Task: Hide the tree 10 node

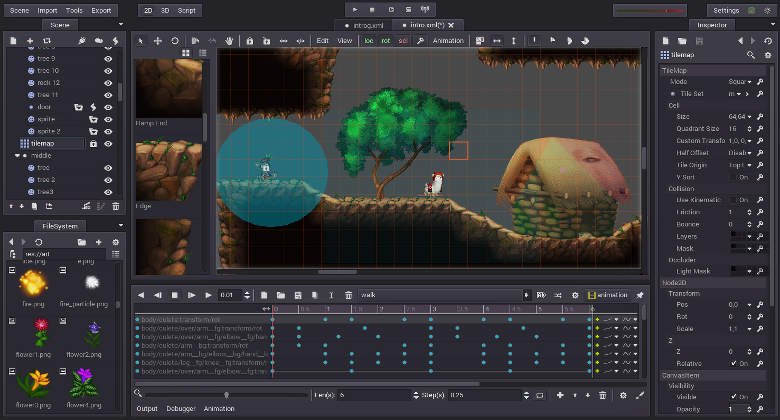Action: 108,71
